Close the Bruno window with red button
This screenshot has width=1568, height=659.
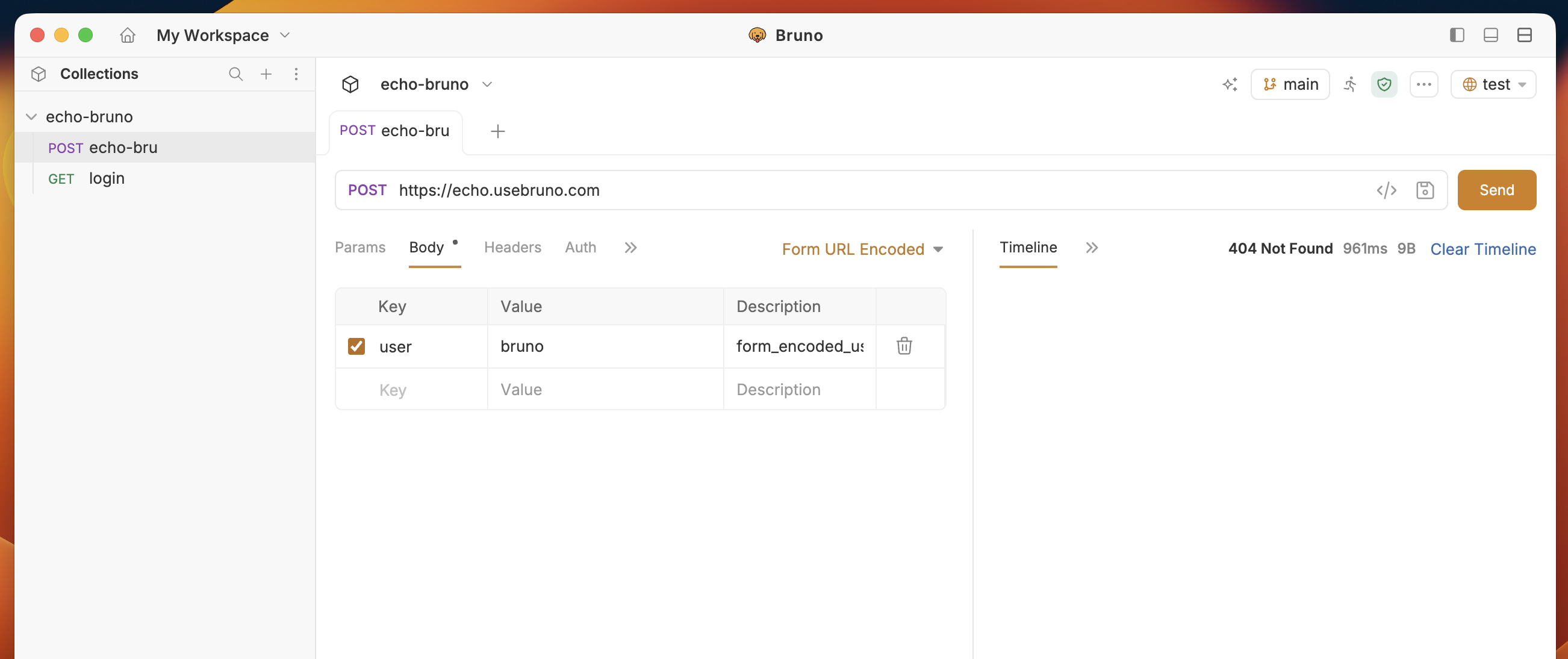tap(38, 36)
